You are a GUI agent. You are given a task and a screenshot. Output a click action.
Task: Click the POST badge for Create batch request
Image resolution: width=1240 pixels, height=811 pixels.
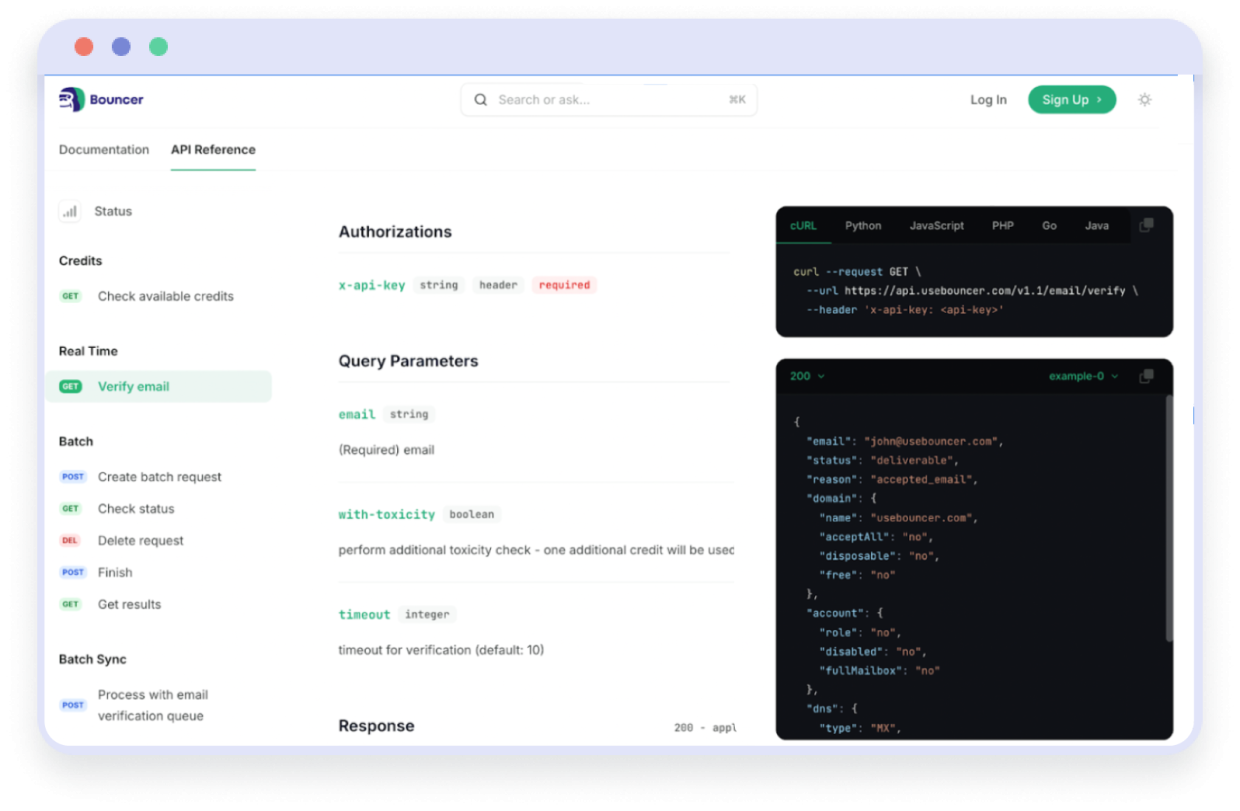(72, 477)
